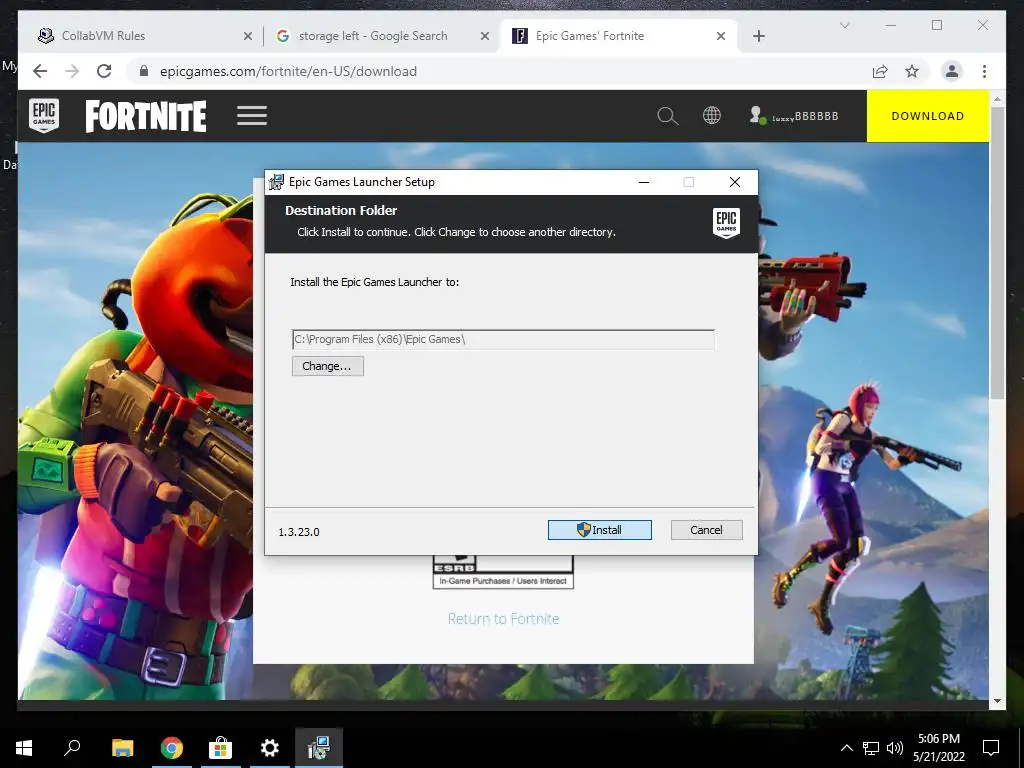Image resolution: width=1024 pixels, height=768 pixels.
Task: Open the Windows Start menu
Action: 24,748
